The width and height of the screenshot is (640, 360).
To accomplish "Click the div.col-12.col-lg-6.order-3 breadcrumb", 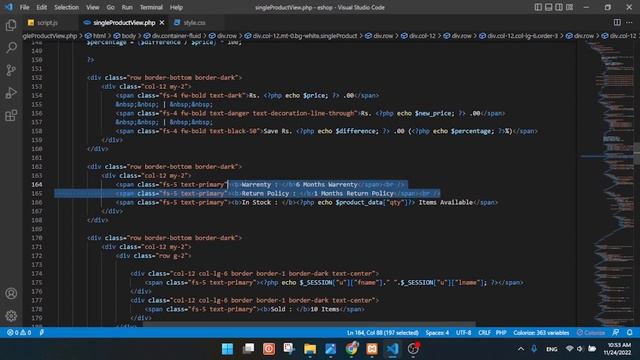I will click(518, 36).
